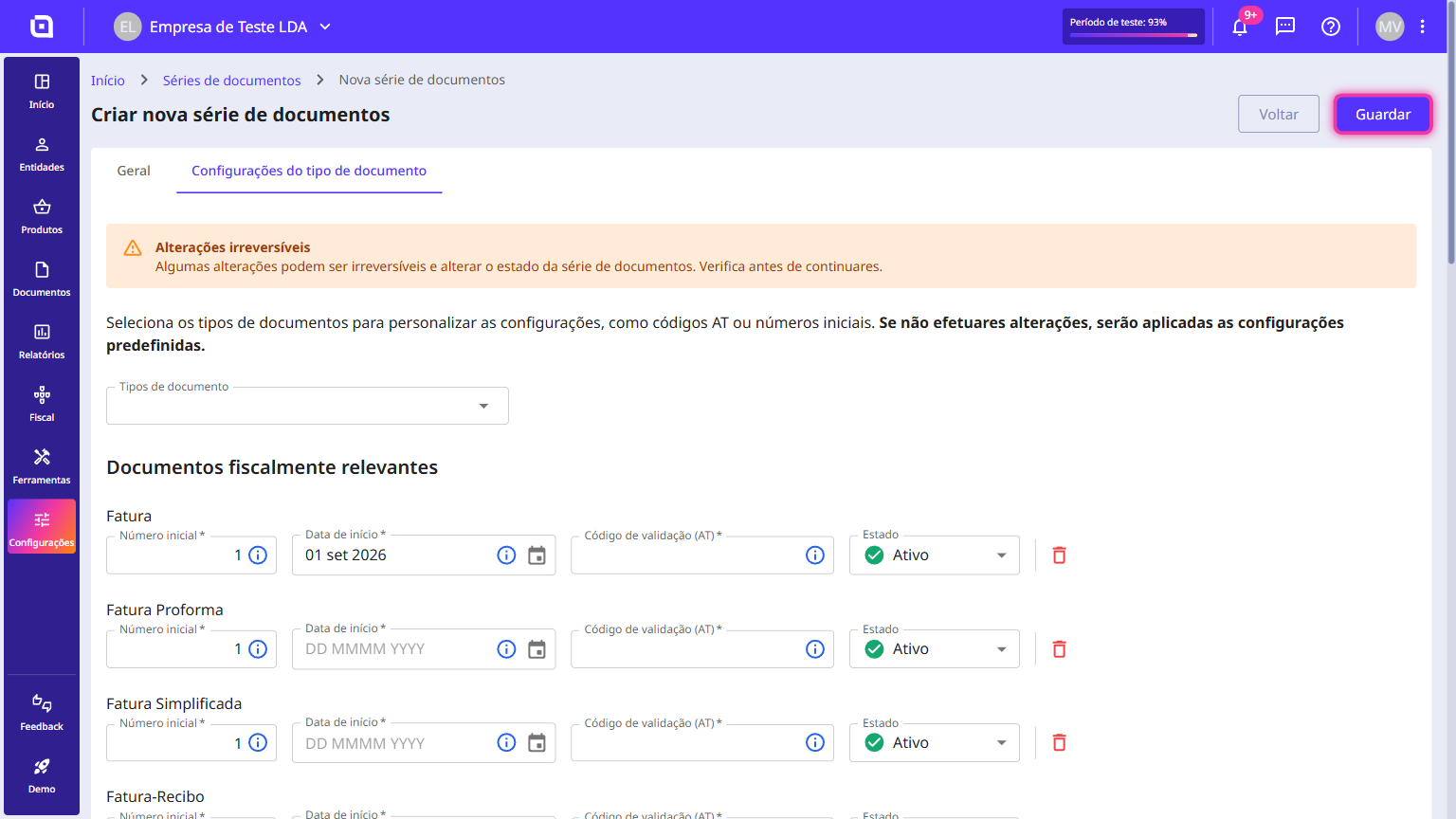The width and height of the screenshot is (1456, 819).
Task: Show info for Fatura validation code
Action: [815, 555]
